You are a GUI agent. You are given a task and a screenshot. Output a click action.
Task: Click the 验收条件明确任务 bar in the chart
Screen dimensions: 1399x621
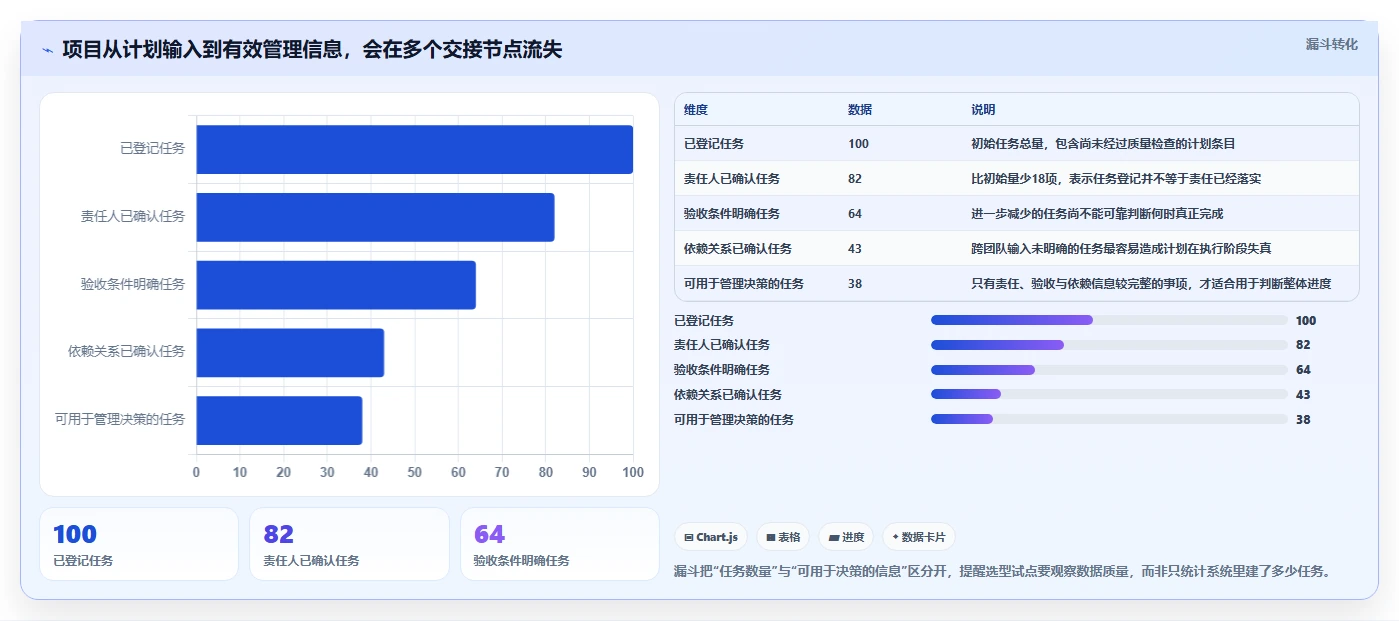[336, 285]
